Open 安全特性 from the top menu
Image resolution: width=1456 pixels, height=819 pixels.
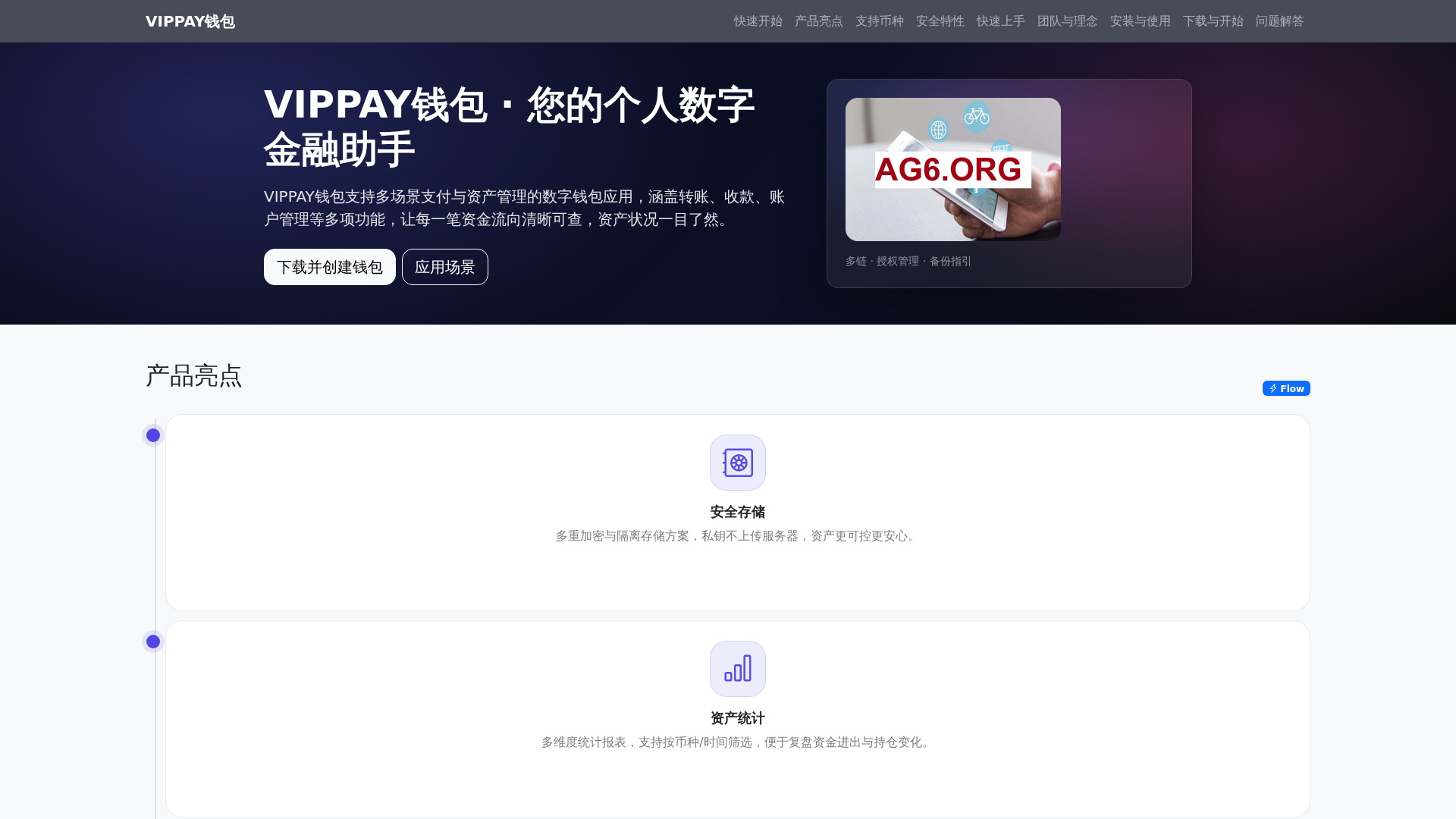940,21
